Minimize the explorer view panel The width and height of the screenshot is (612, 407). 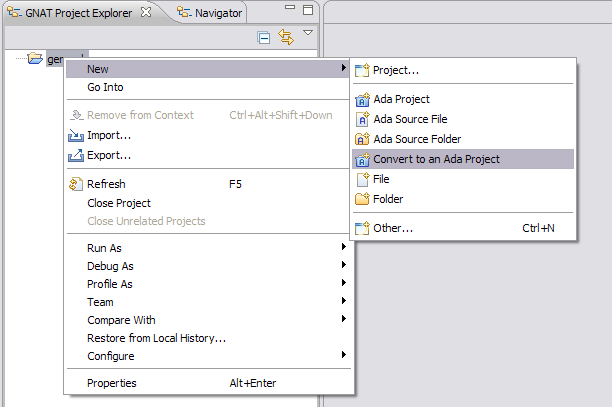(x=290, y=7)
